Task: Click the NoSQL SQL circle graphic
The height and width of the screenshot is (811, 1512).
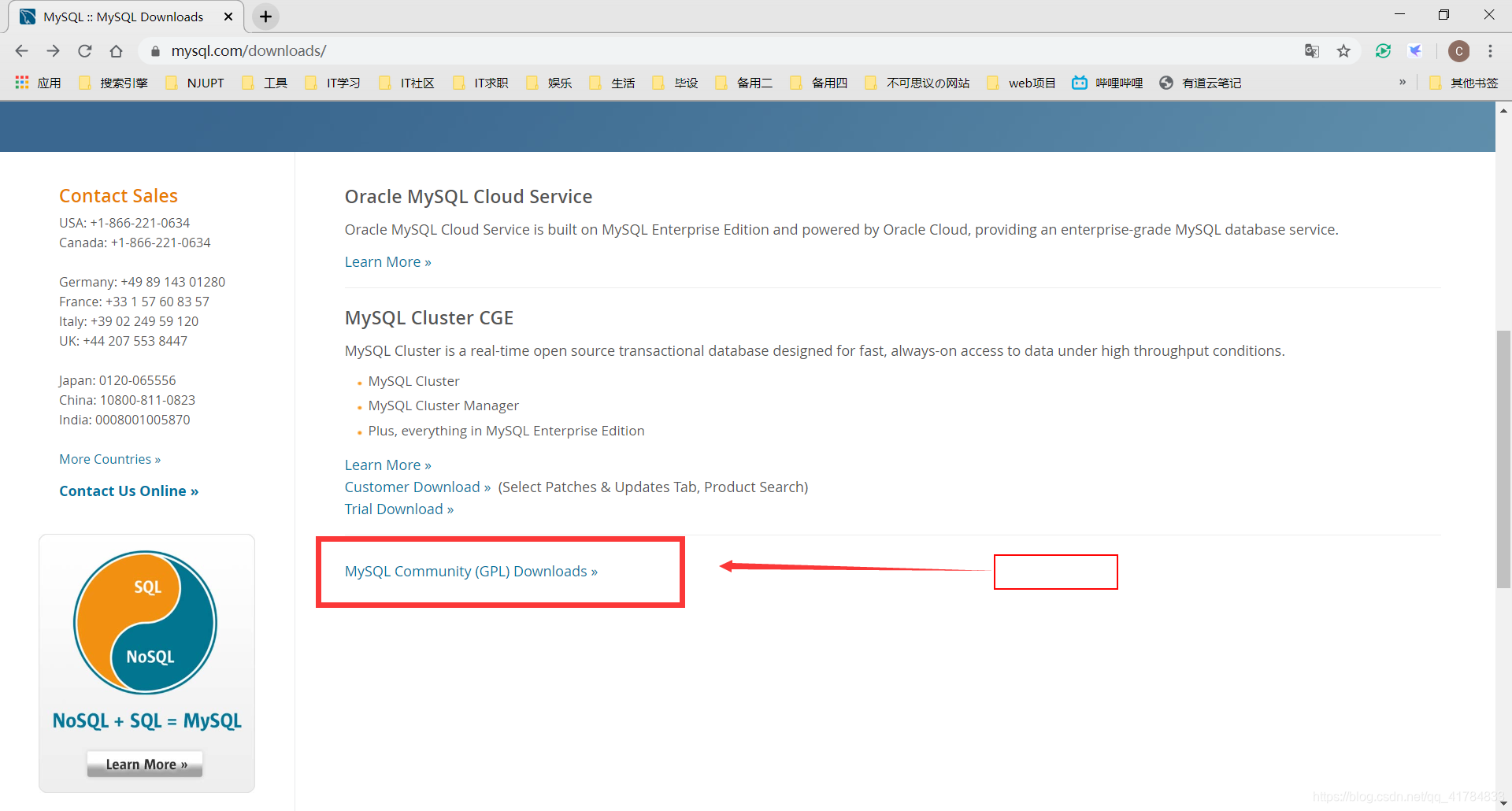Action: [x=146, y=622]
